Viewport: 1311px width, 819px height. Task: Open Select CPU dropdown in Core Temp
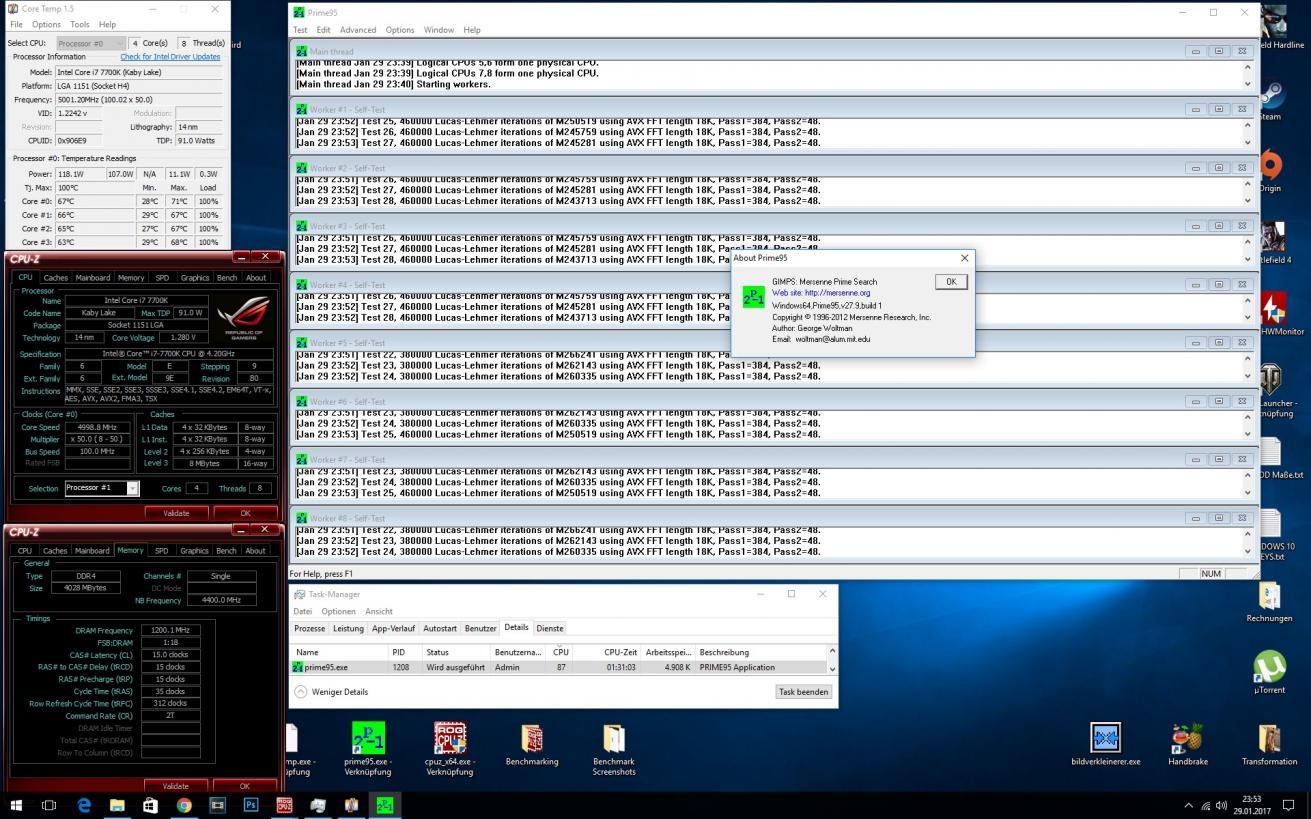coord(91,43)
